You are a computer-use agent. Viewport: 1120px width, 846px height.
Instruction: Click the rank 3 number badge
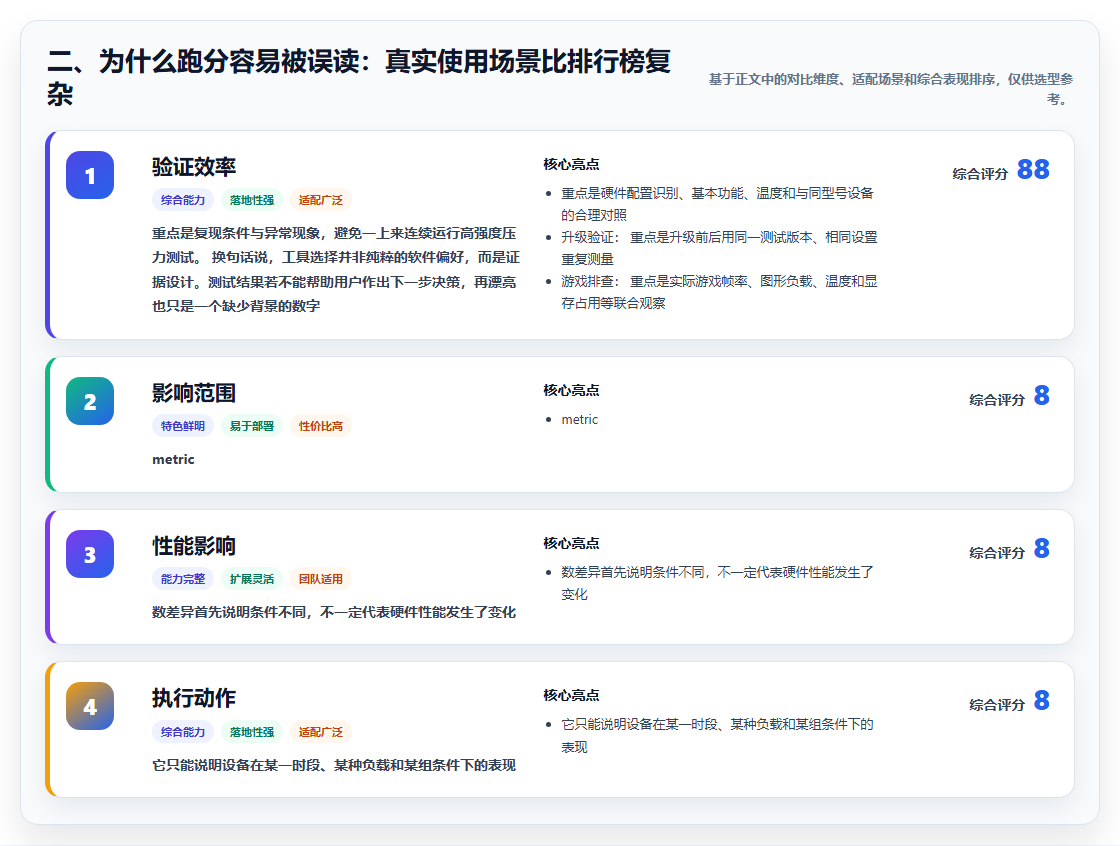coord(90,554)
